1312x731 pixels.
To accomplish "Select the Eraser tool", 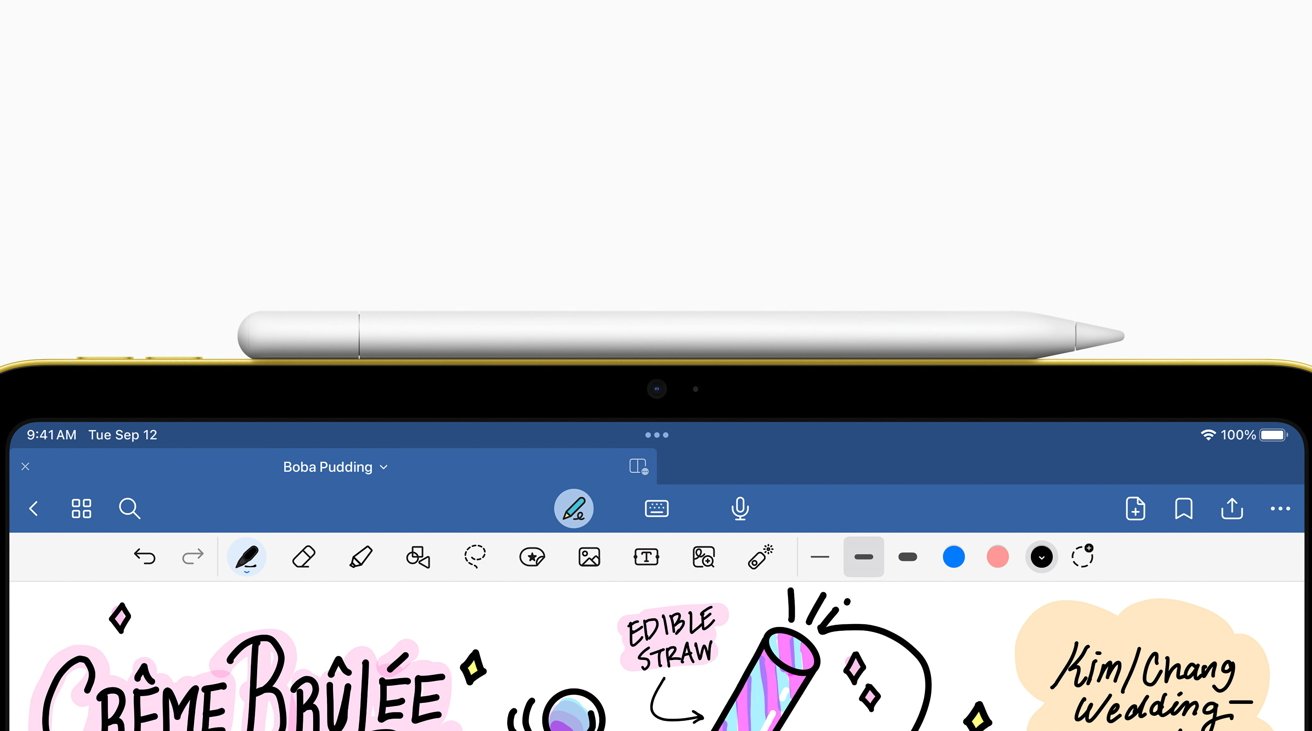I will tap(303, 557).
